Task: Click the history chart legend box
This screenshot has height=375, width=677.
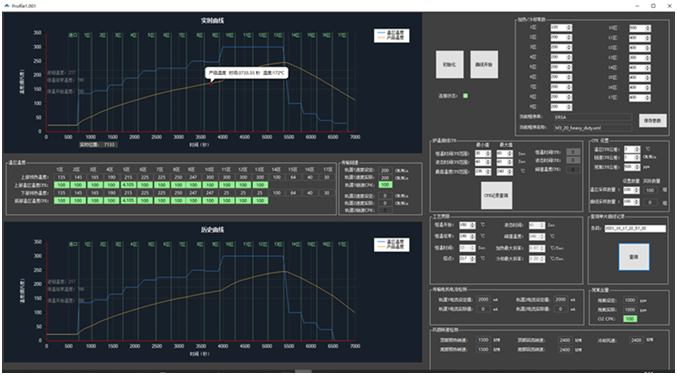Action: click(x=391, y=245)
